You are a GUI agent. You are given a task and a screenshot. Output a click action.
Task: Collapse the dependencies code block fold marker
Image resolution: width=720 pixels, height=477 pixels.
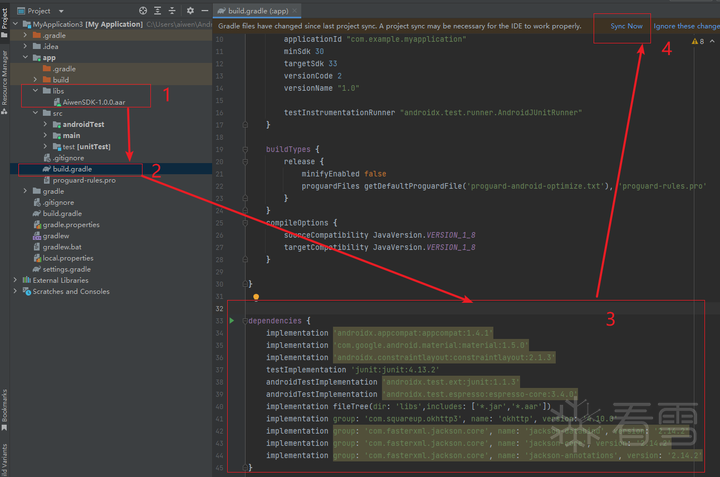pyautogui.click(x=245, y=320)
